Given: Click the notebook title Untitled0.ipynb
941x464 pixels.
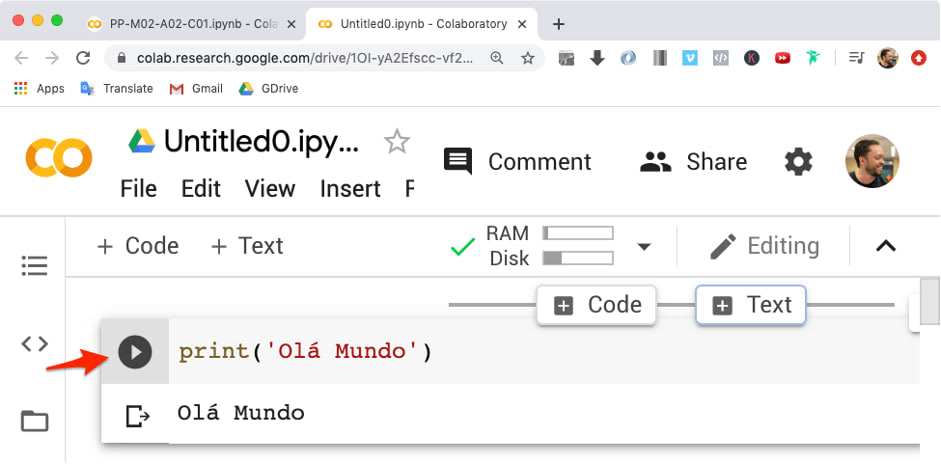Looking at the screenshot, I should (261, 142).
